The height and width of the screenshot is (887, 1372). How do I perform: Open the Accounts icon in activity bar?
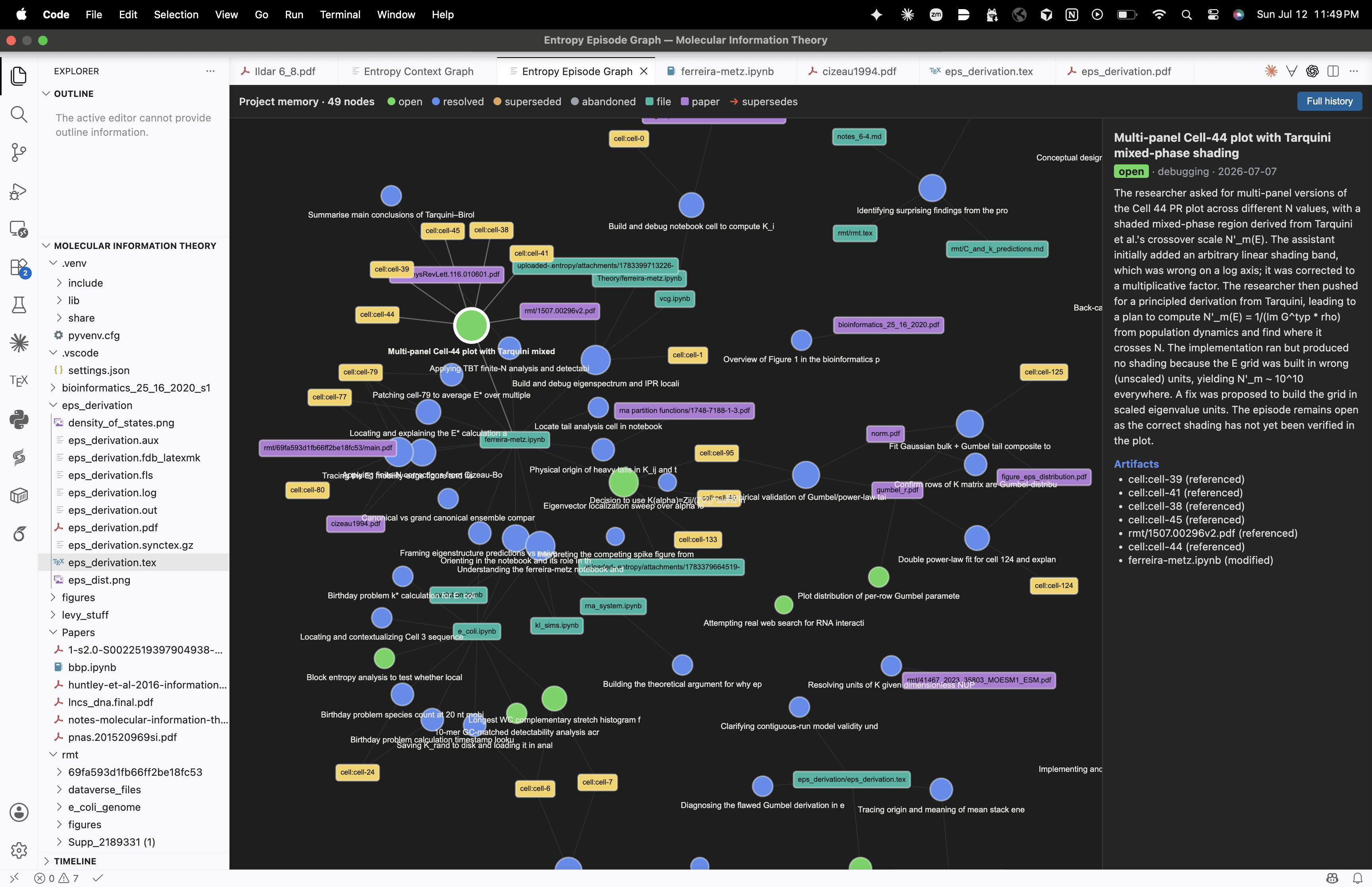[x=19, y=812]
